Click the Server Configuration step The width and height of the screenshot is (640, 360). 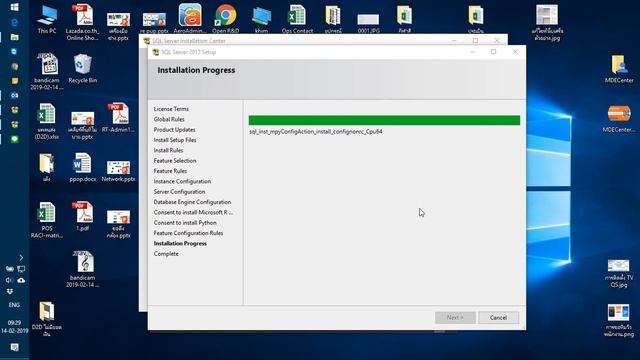179,192
